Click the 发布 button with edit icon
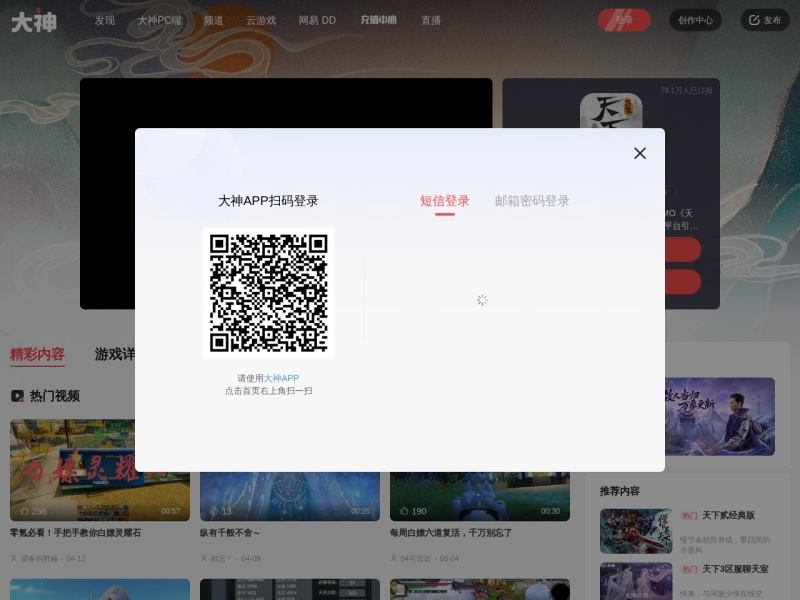 765,20
